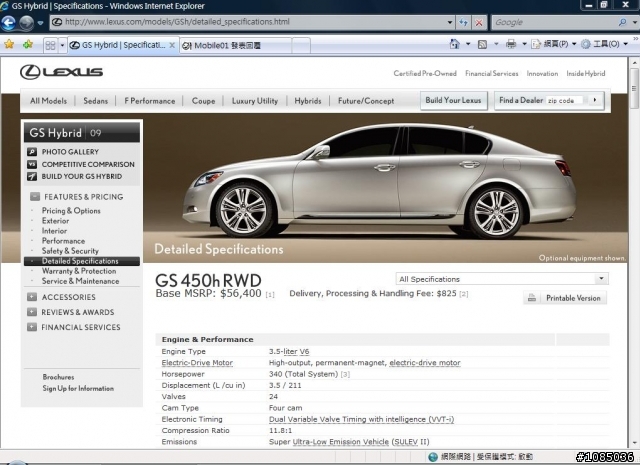Open the Home icon dropdown arrow
The image size is (640, 465).
pos(468,44)
